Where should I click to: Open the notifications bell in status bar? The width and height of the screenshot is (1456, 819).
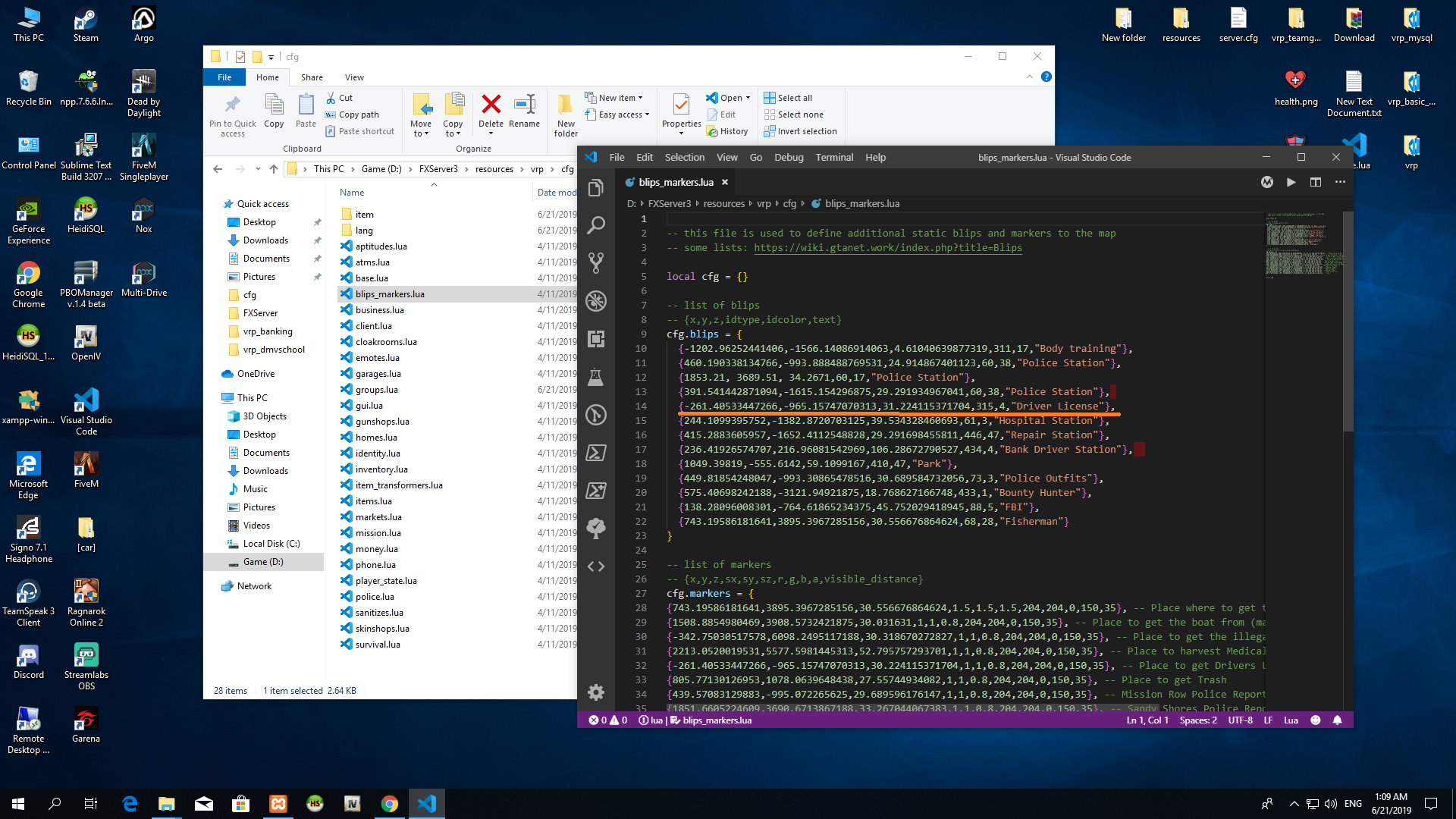pyautogui.click(x=1338, y=720)
